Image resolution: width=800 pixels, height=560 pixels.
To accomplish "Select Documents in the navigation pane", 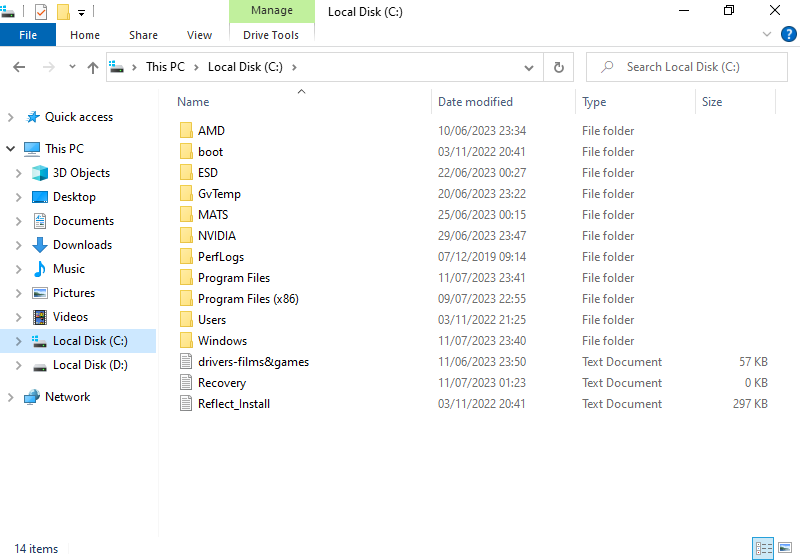I will (83, 221).
